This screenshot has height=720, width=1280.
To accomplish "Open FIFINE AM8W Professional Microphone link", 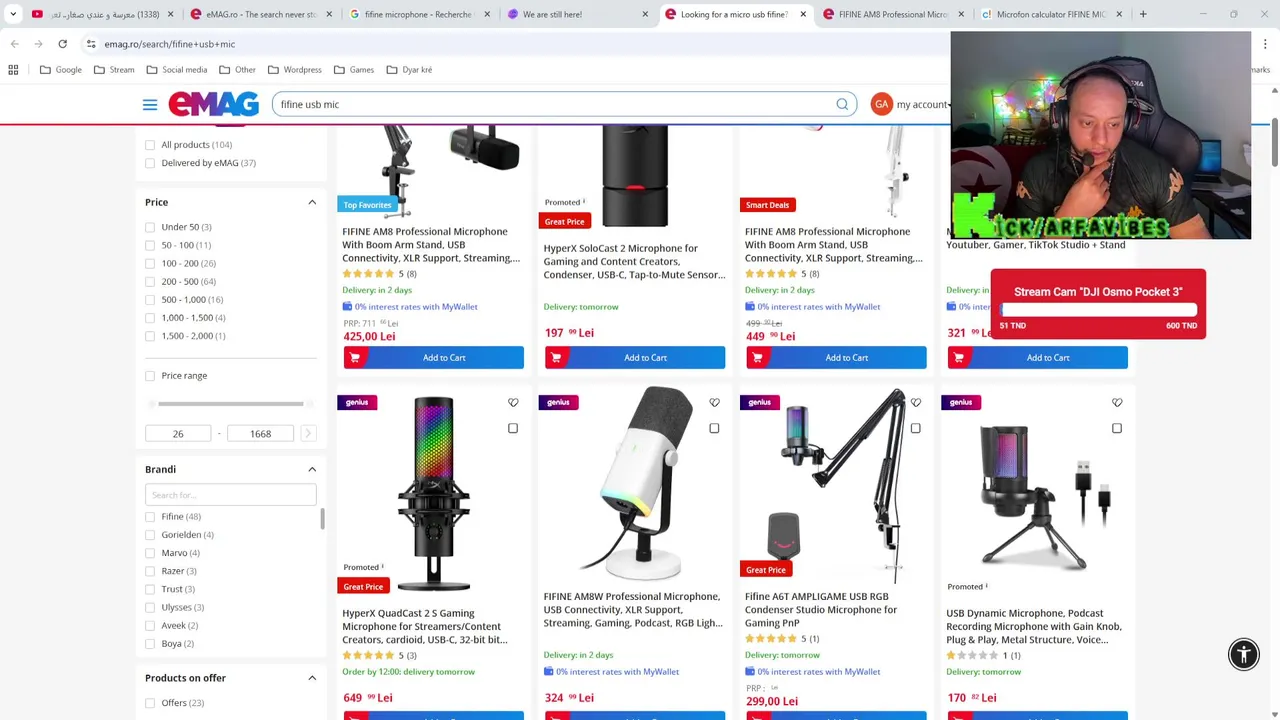I will (x=633, y=609).
